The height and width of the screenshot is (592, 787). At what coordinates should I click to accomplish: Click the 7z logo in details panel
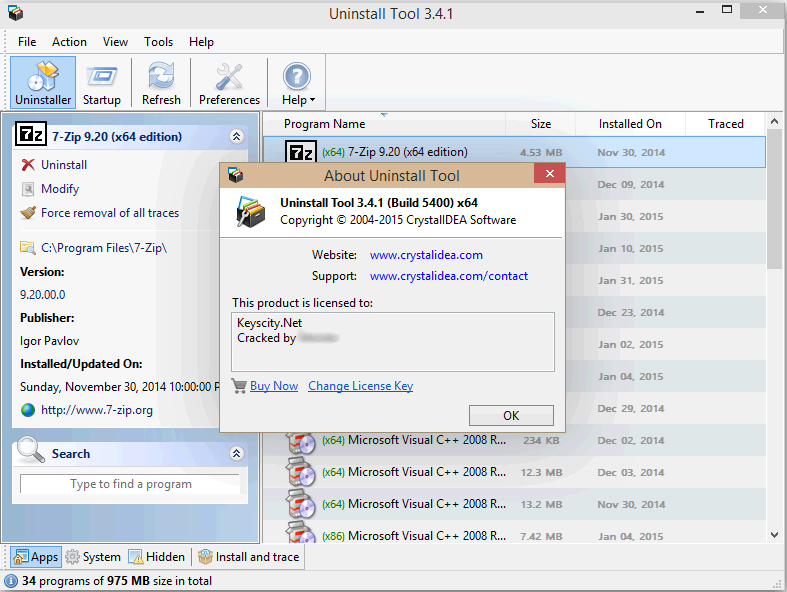pos(31,134)
